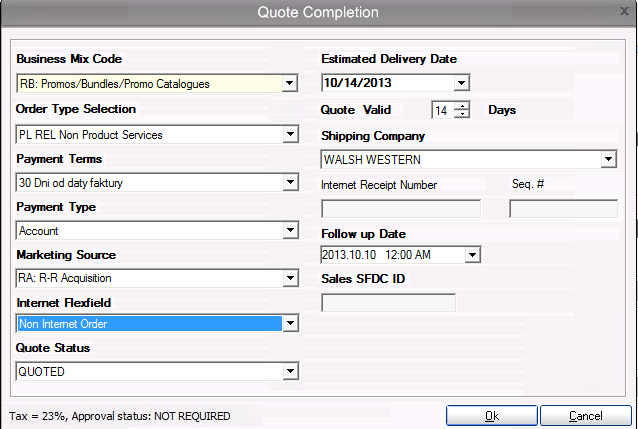Confirm the quote with the Ok button
The width and height of the screenshot is (638, 429).
point(492,416)
